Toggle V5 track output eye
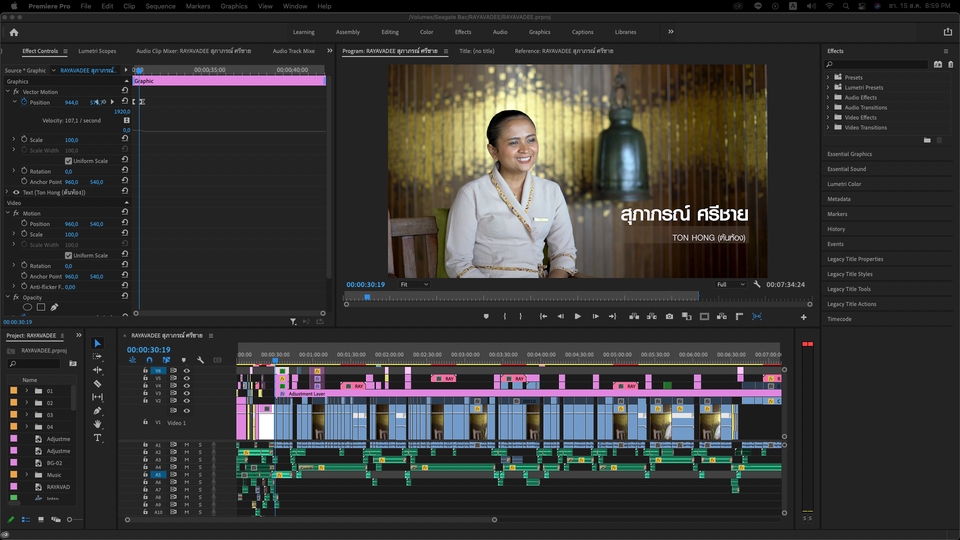 tap(187, 378)
